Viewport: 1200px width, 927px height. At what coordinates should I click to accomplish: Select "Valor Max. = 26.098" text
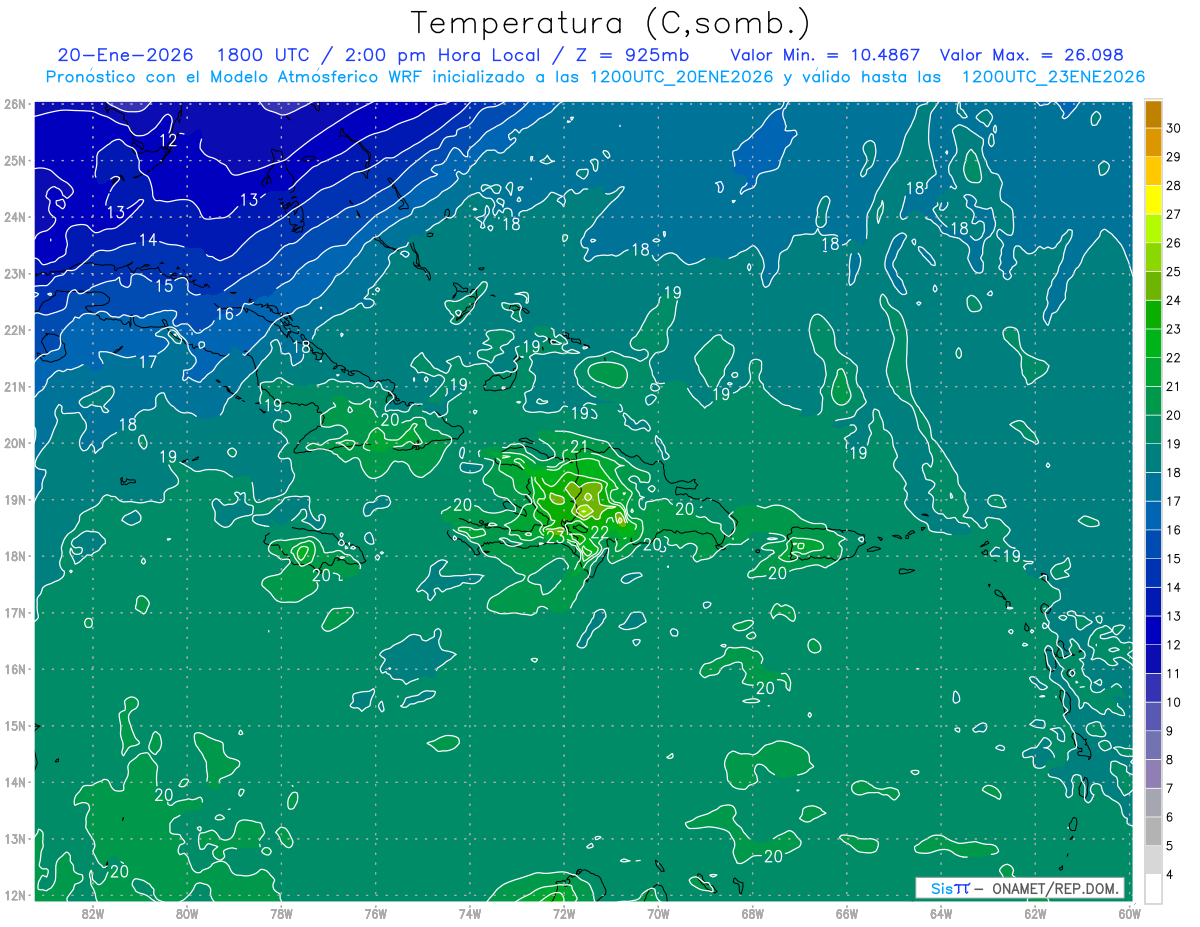tap(1030, 55)
